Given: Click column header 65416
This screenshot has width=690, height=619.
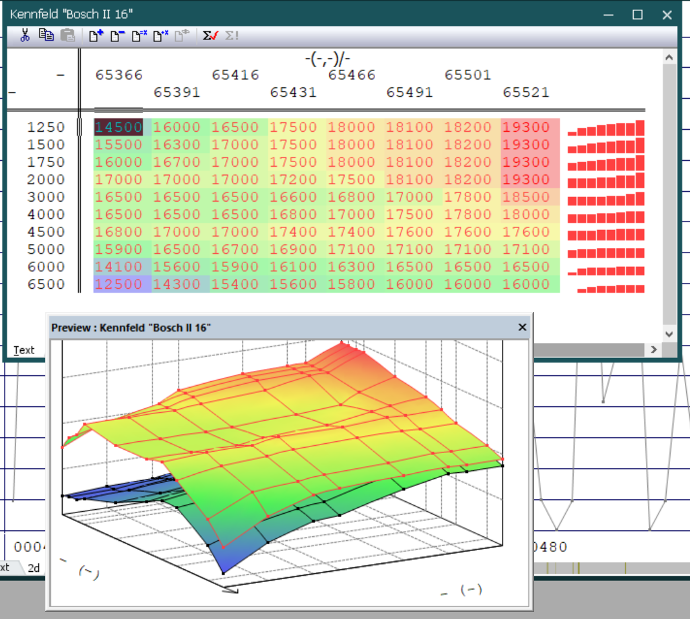Looking at the screenshot, I should (235, 75).
